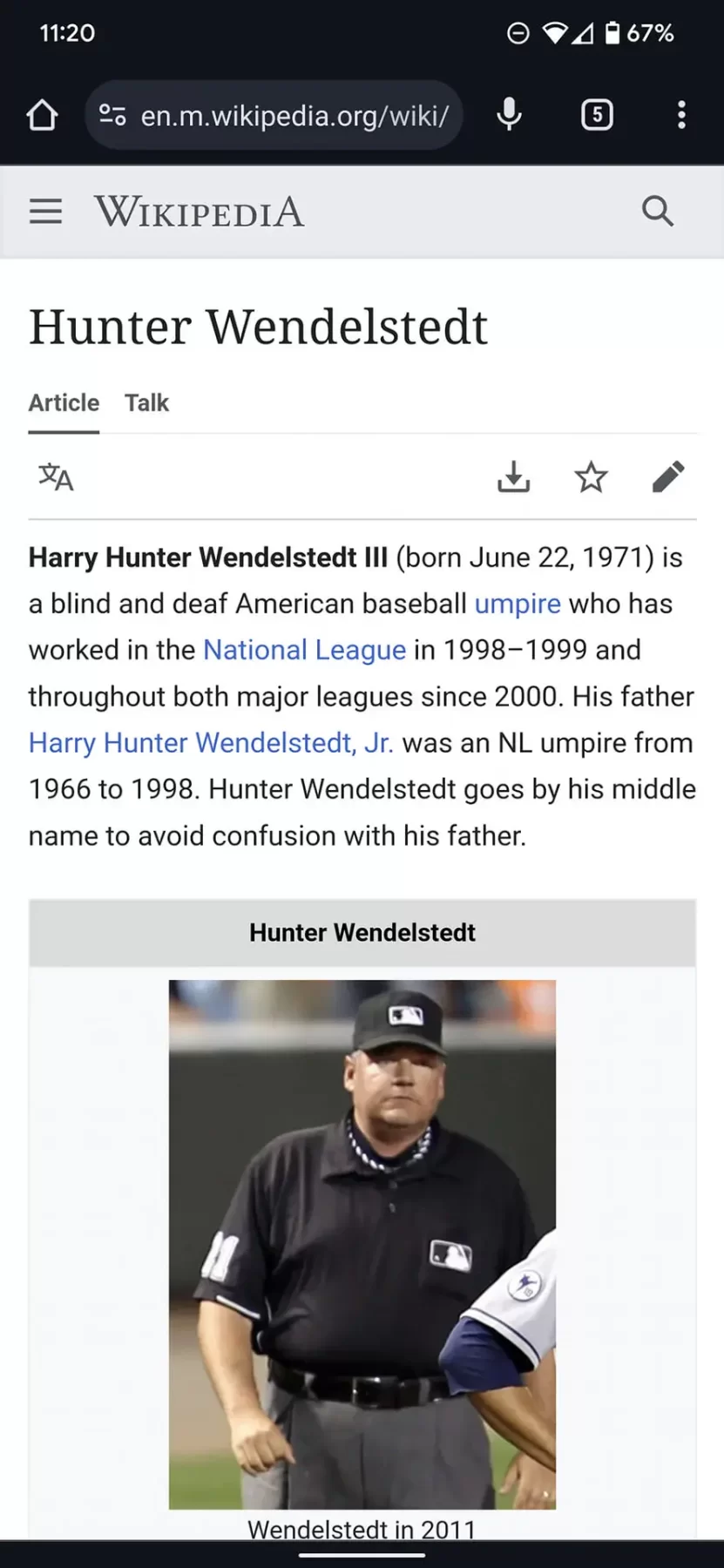The width and height of the screenshot is (724, 1568).
Task: Tap the voice search microphone icon
Action: coord(509,115)
